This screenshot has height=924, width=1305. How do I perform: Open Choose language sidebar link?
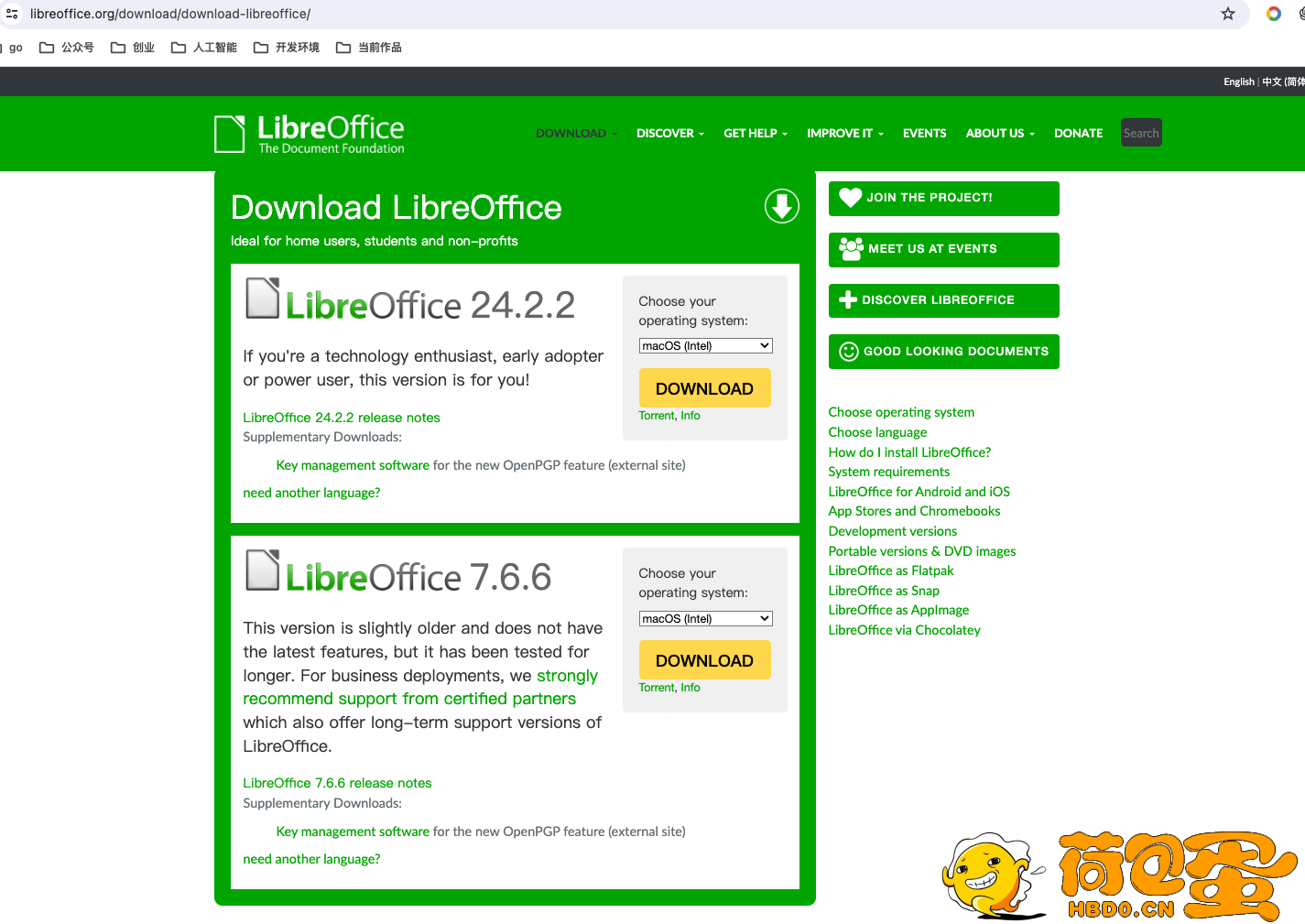[x=877, y=432]
